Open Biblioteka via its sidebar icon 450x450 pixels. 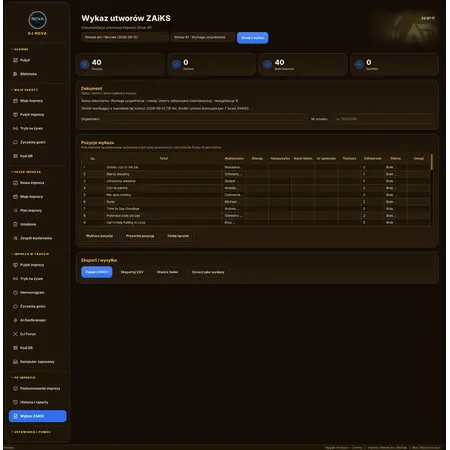coord(15,74)
